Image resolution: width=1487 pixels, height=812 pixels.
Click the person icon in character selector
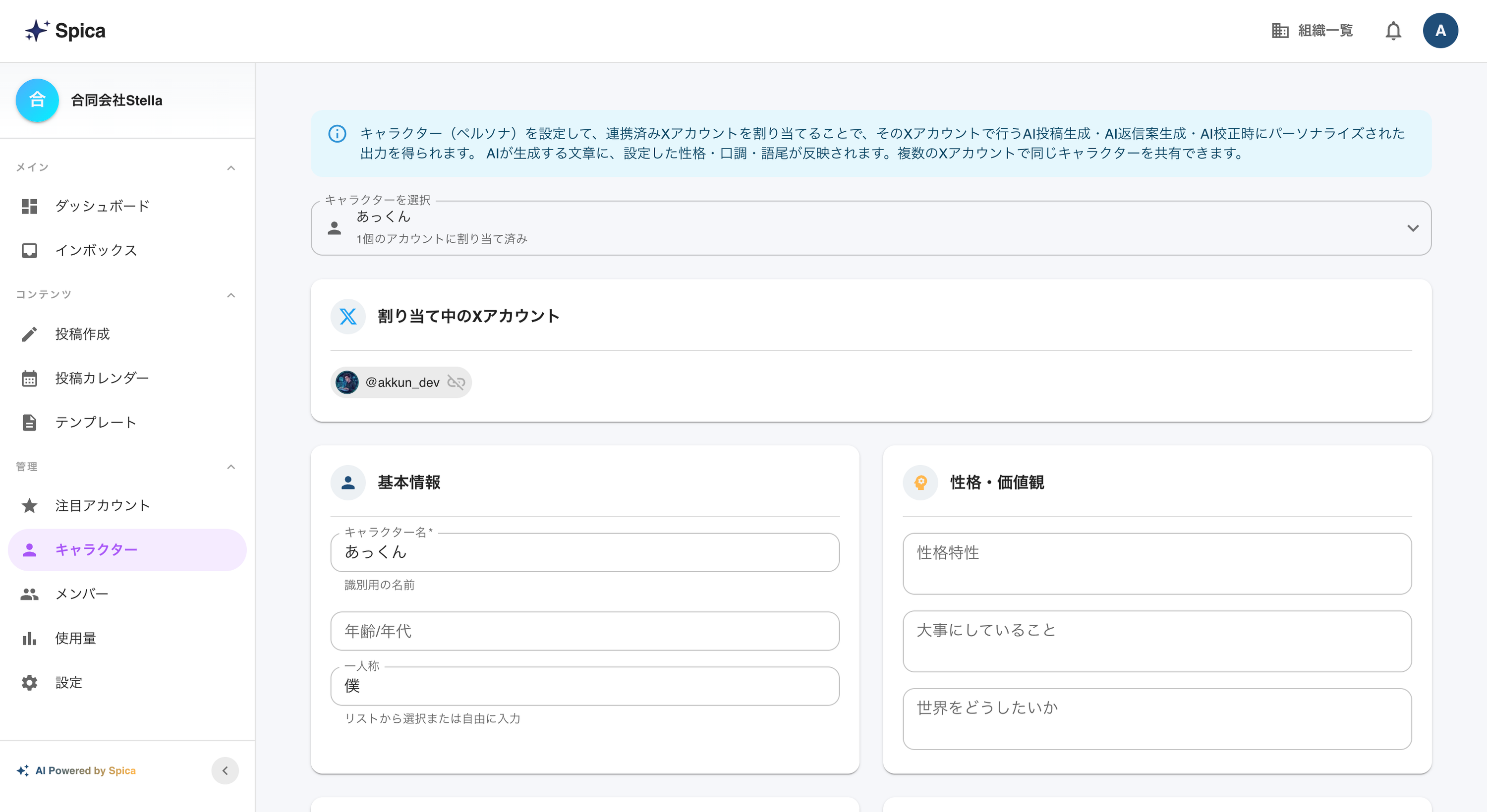(x=334, y=228)
